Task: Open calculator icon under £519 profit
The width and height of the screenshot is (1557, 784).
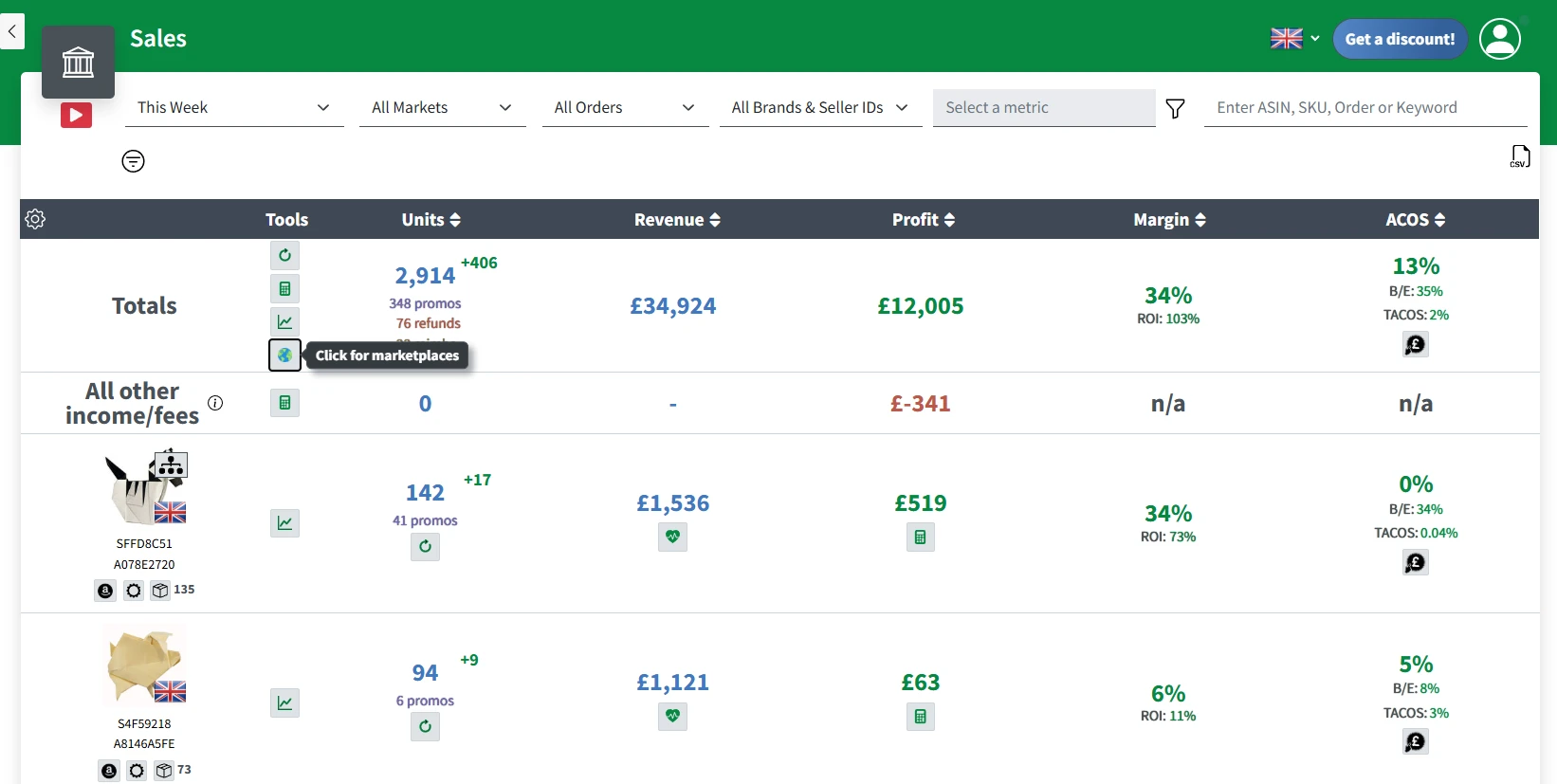Action: [920, 538]
